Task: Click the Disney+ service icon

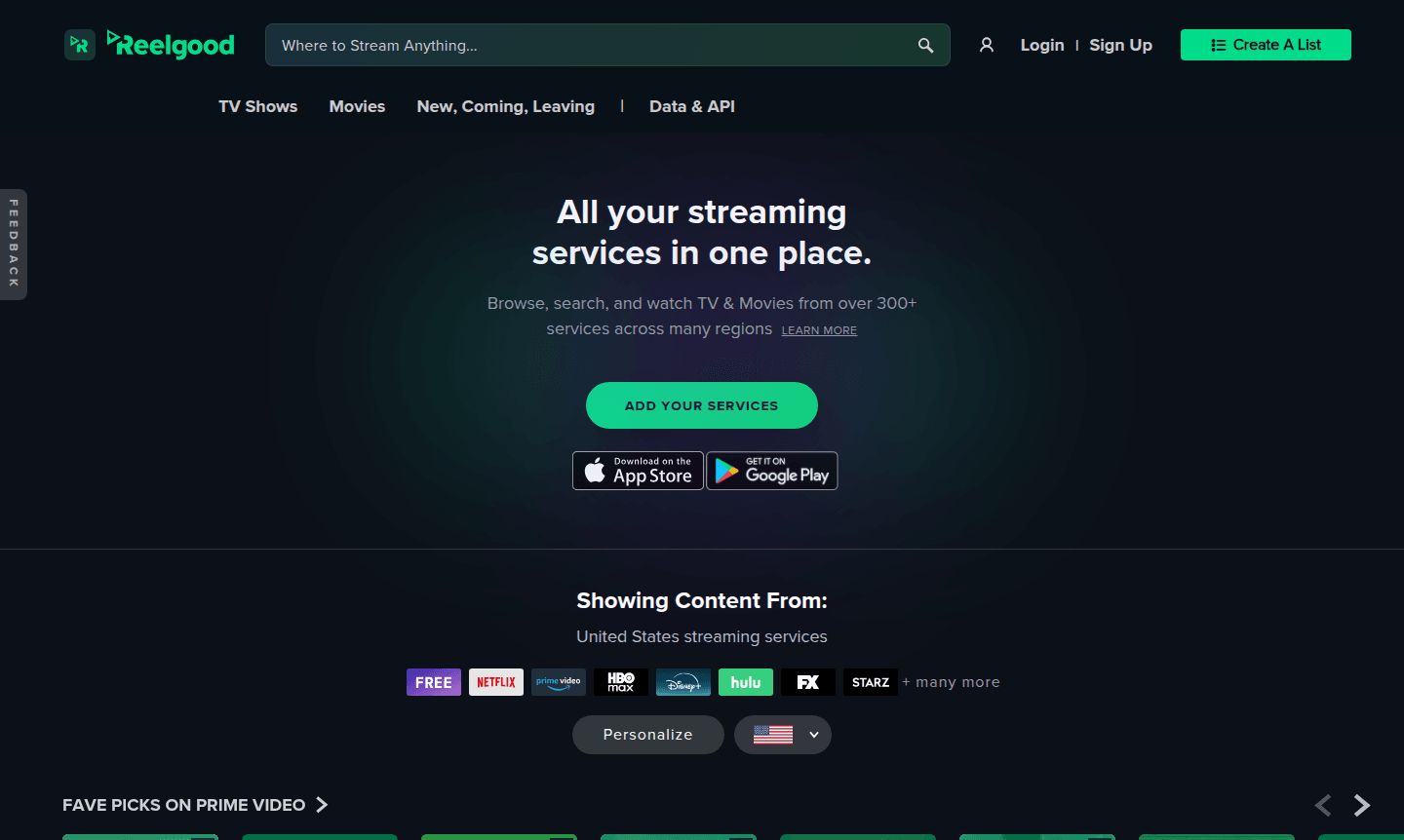Action: (x=682, y=682)
